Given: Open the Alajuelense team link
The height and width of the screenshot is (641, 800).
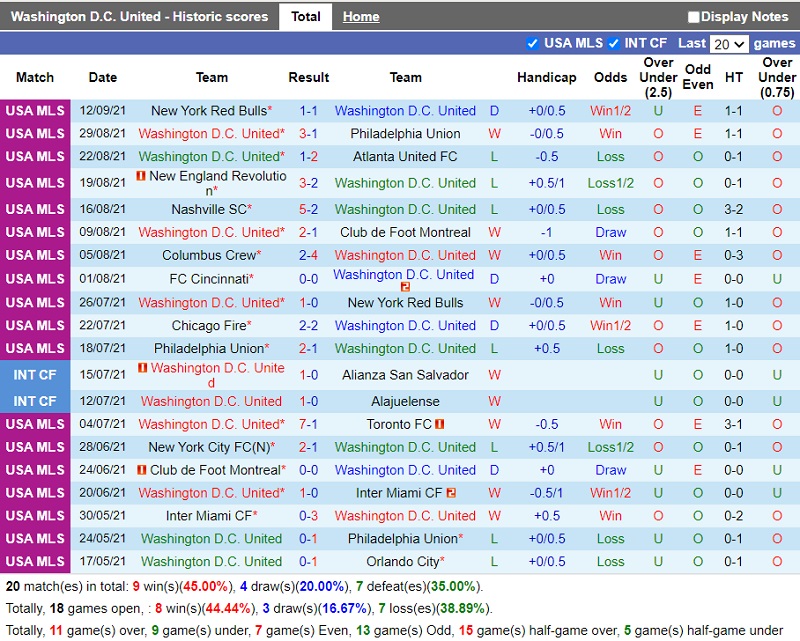Looking at the screenshot, I should [405, 401].
